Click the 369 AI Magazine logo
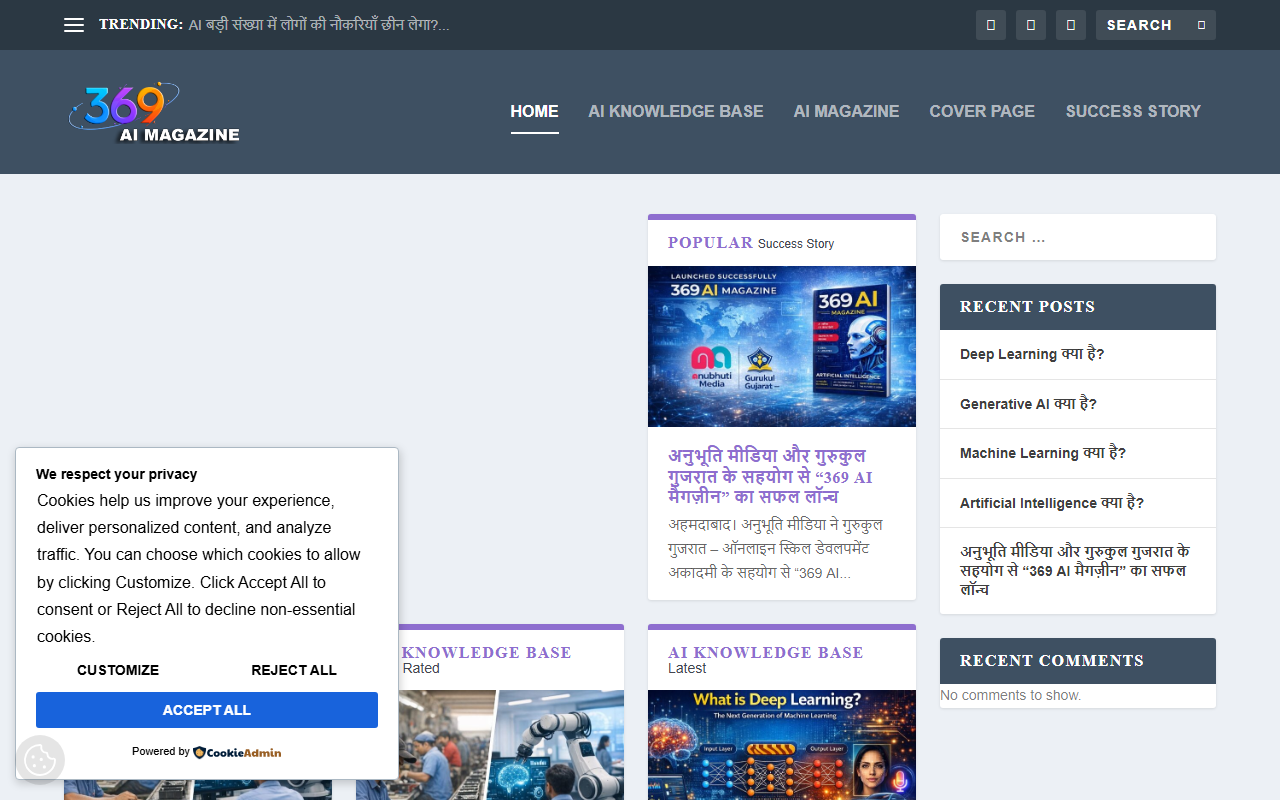Viewport: 1280px width, 800px height. (154, 113)
